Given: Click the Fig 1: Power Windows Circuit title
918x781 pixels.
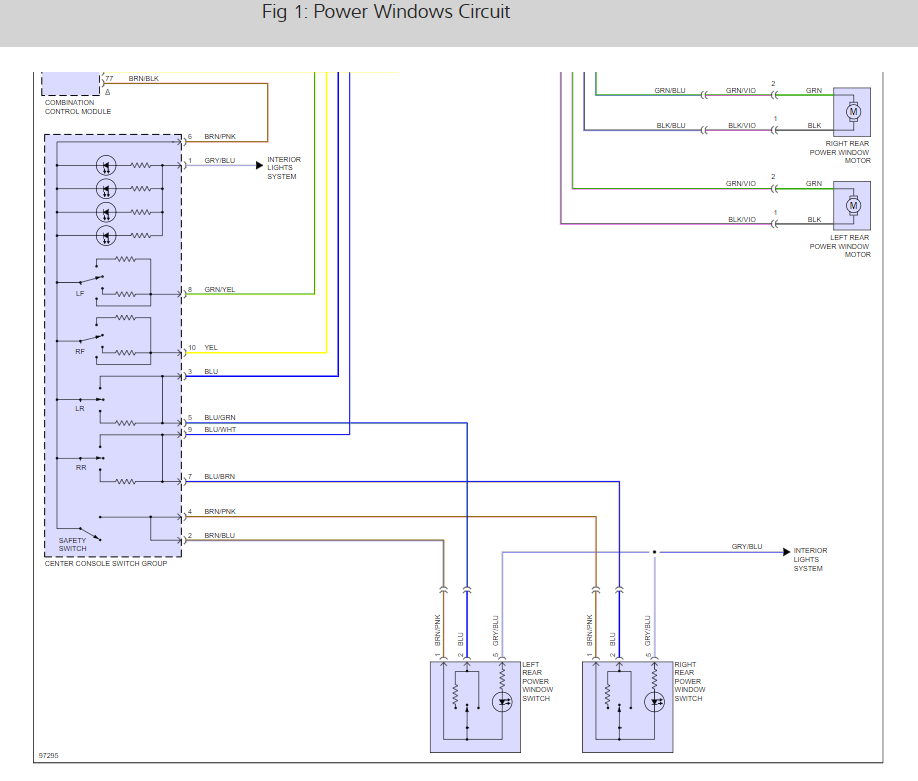Looking at the screenshot, I should pyautogui.click(x=386, y=12).
